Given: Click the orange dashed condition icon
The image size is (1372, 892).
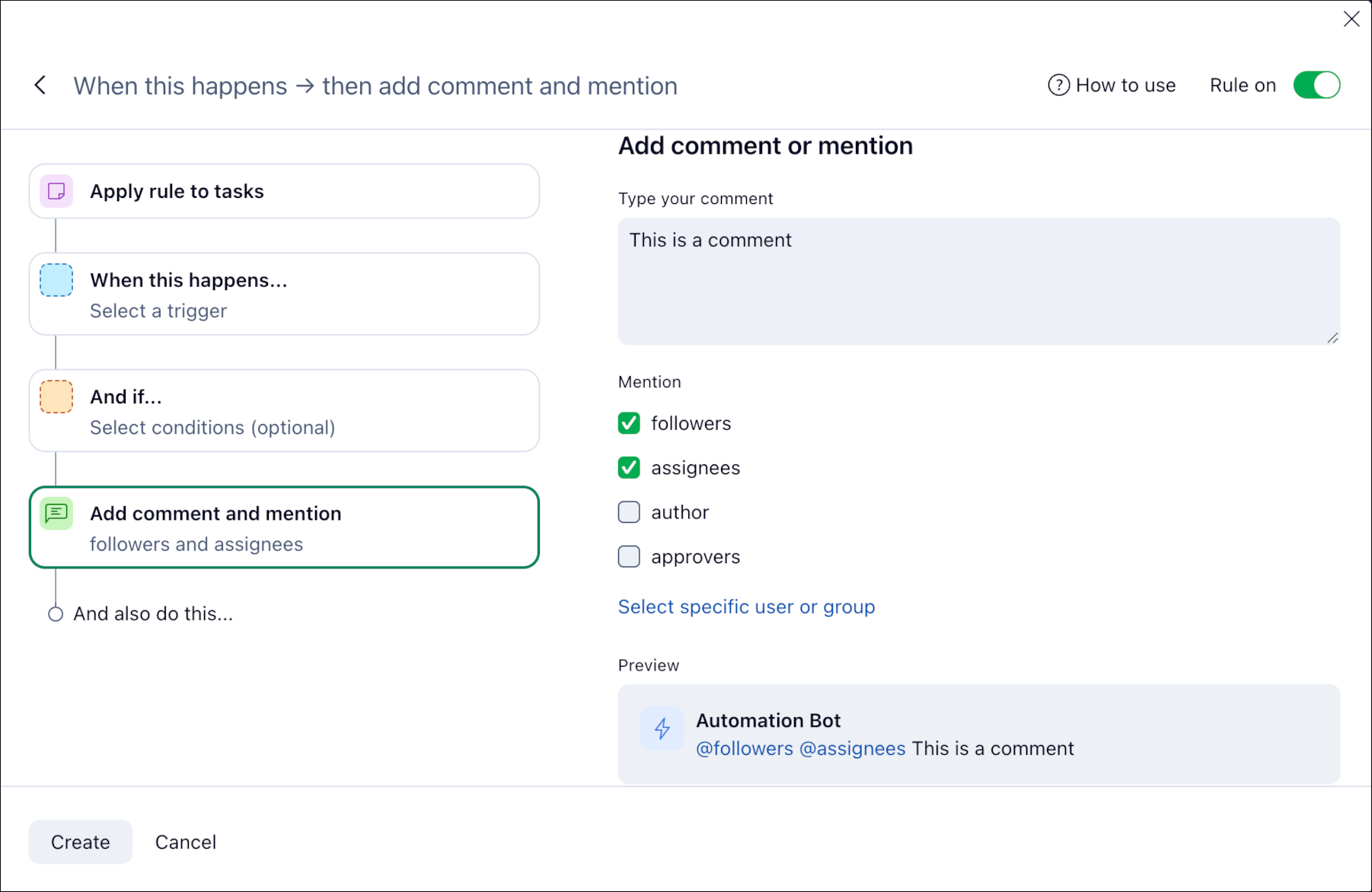Looking at the screenshot, I should point(56,397).
